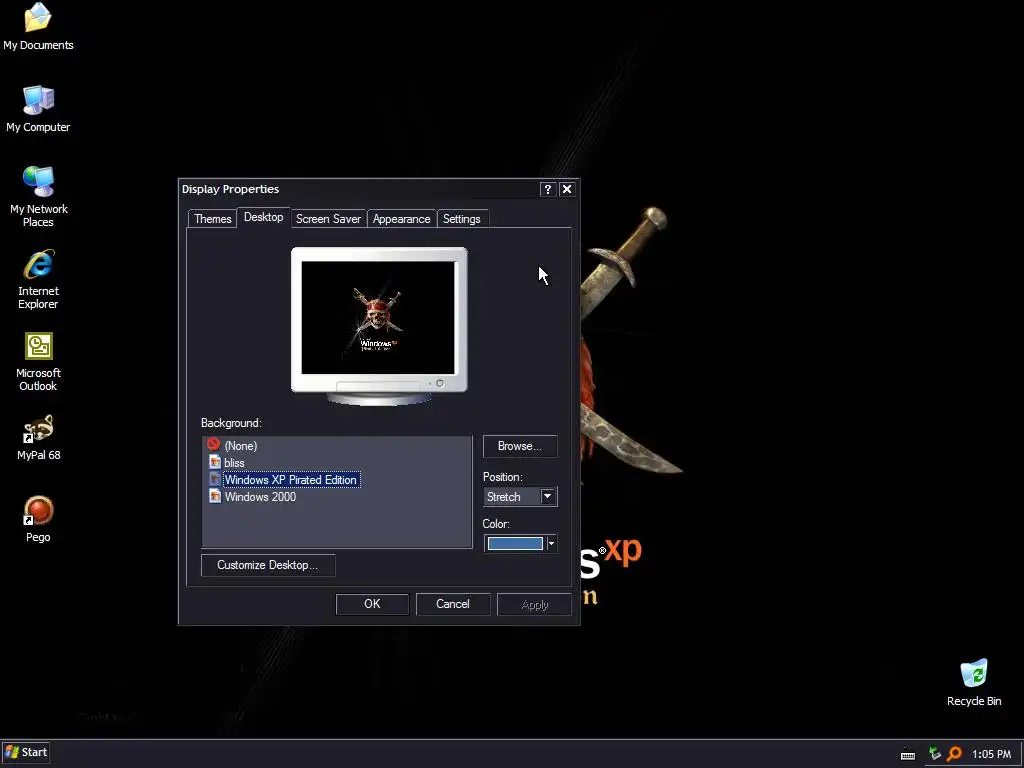Click the Start button on taskbar

click(26, 752)
